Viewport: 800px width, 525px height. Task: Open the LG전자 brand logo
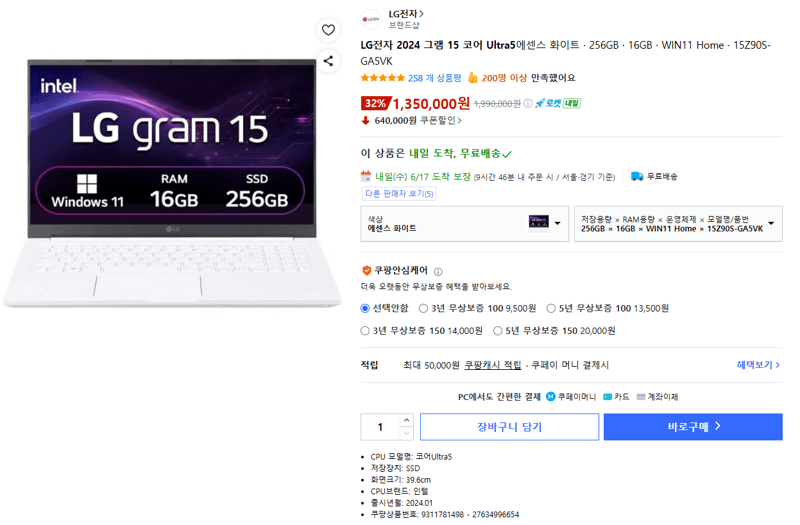[x=370, y=19]
